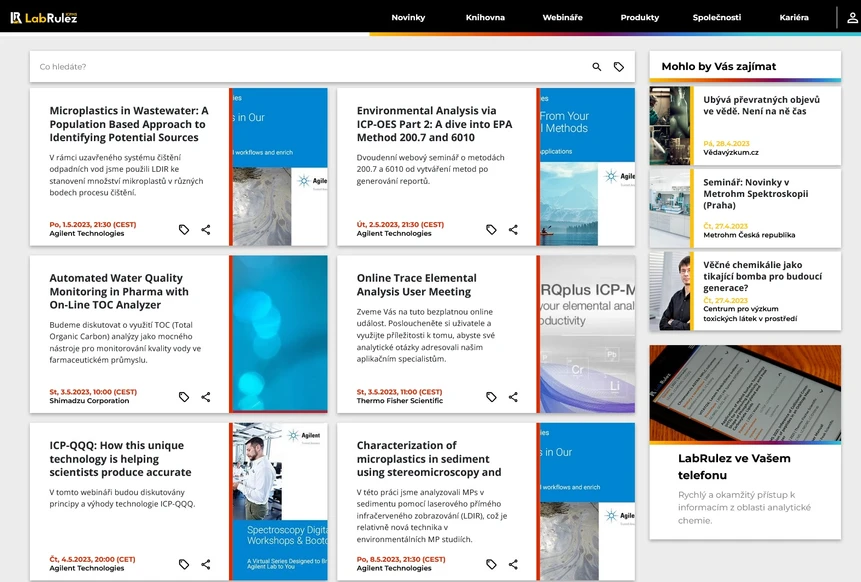This screenshot has height=582, width=861.
Task: Click 'Shimadzu Corporation' company label
Action: (90, 401)
